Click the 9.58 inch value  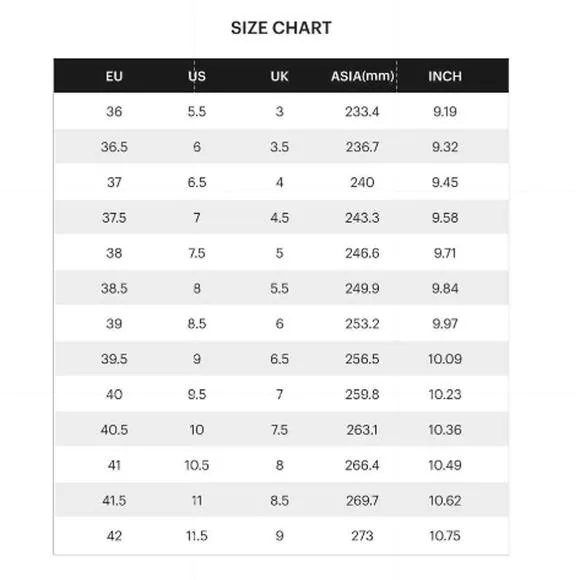445,218
